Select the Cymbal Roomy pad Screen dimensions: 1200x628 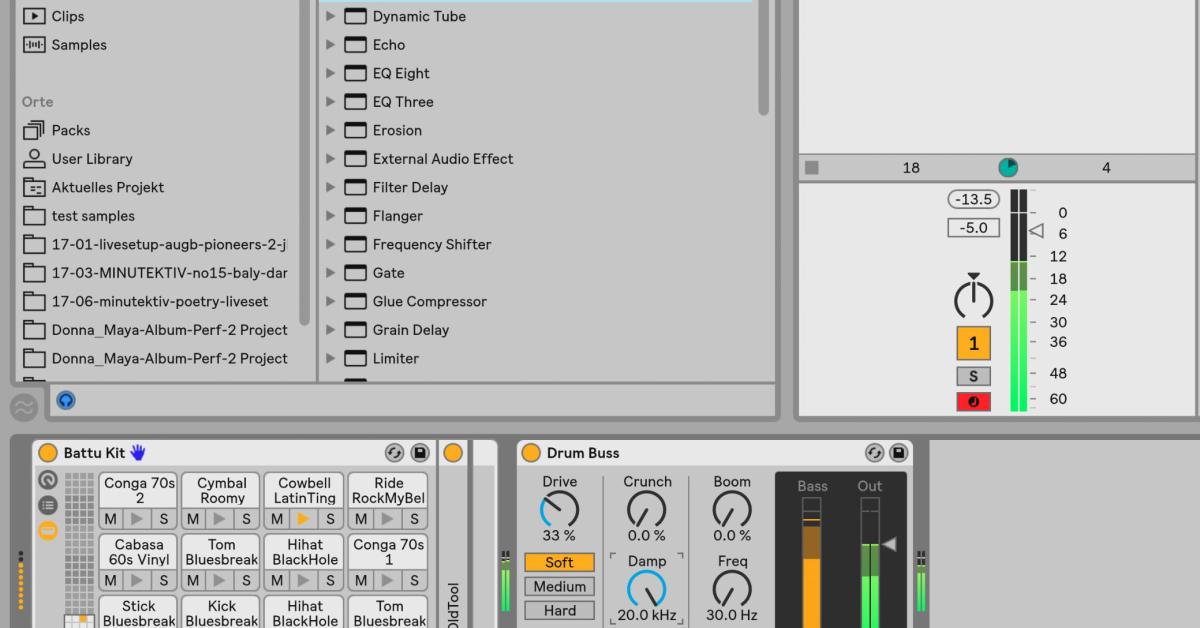(x=221, y=491)
